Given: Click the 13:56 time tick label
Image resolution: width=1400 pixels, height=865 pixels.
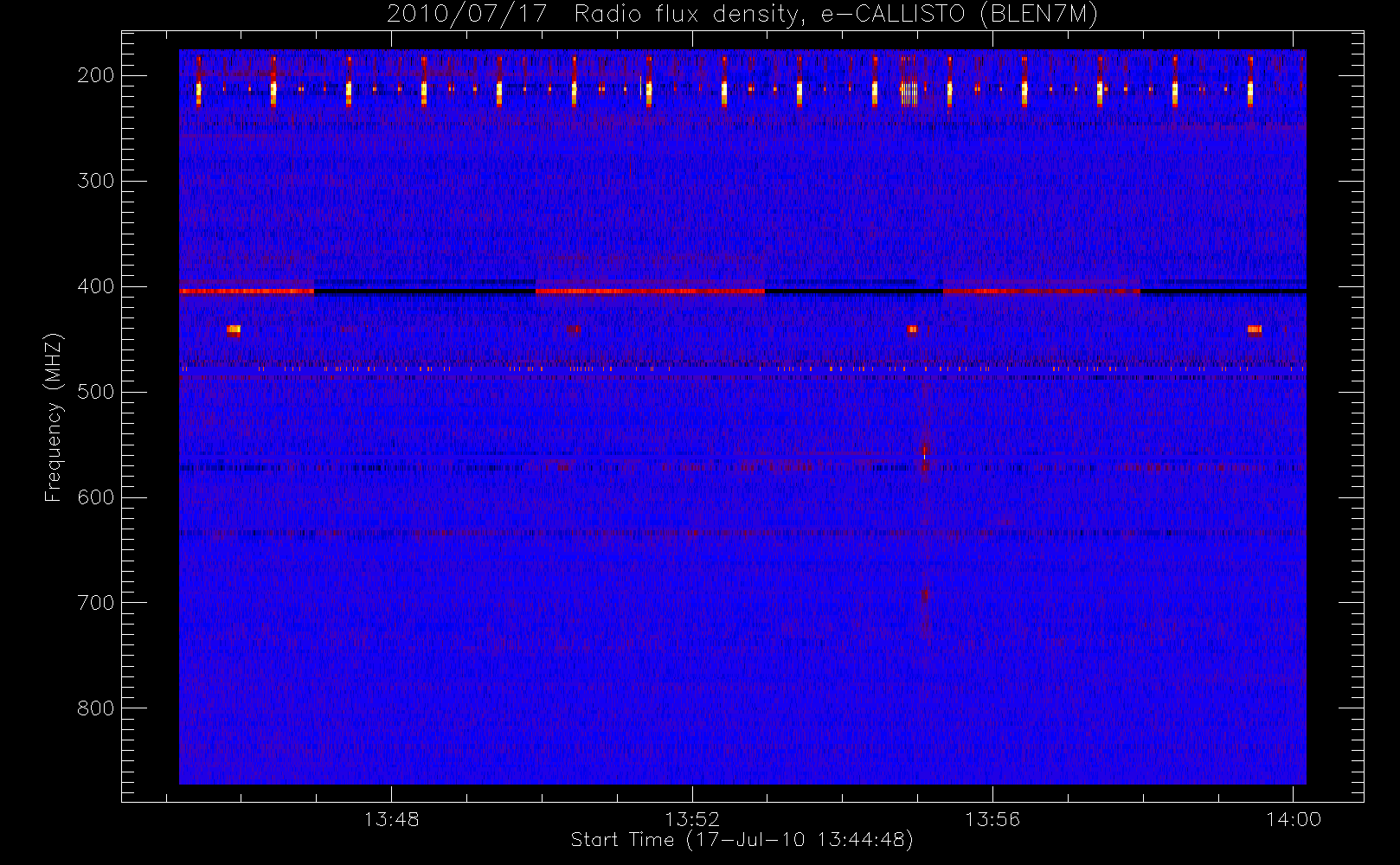Looking at the screenshot, I should (992, 818).
